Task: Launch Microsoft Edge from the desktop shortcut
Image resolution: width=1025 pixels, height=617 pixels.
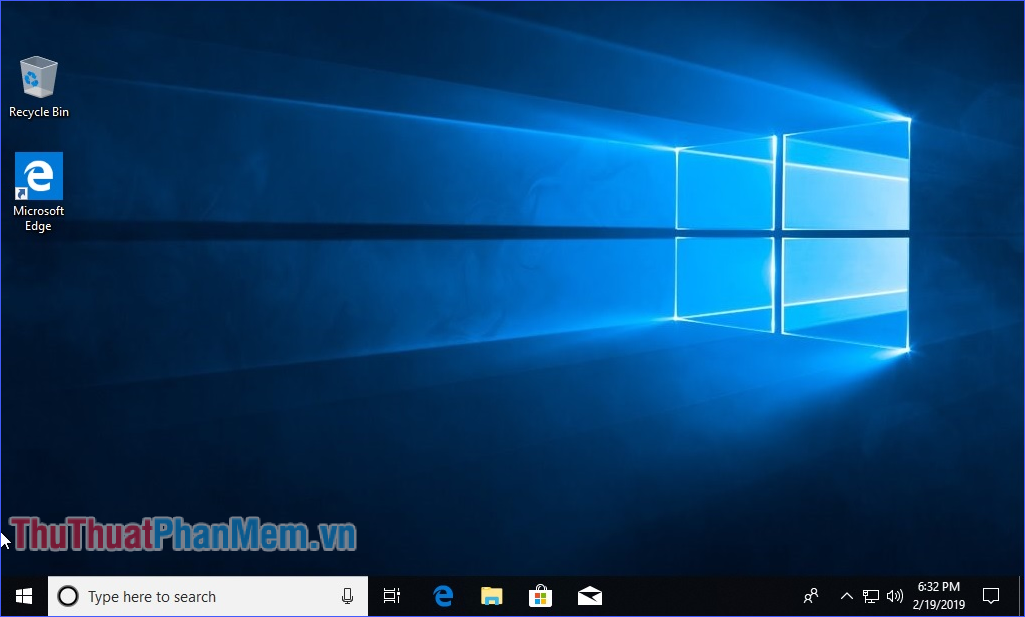Action: (x=37, y=175)
